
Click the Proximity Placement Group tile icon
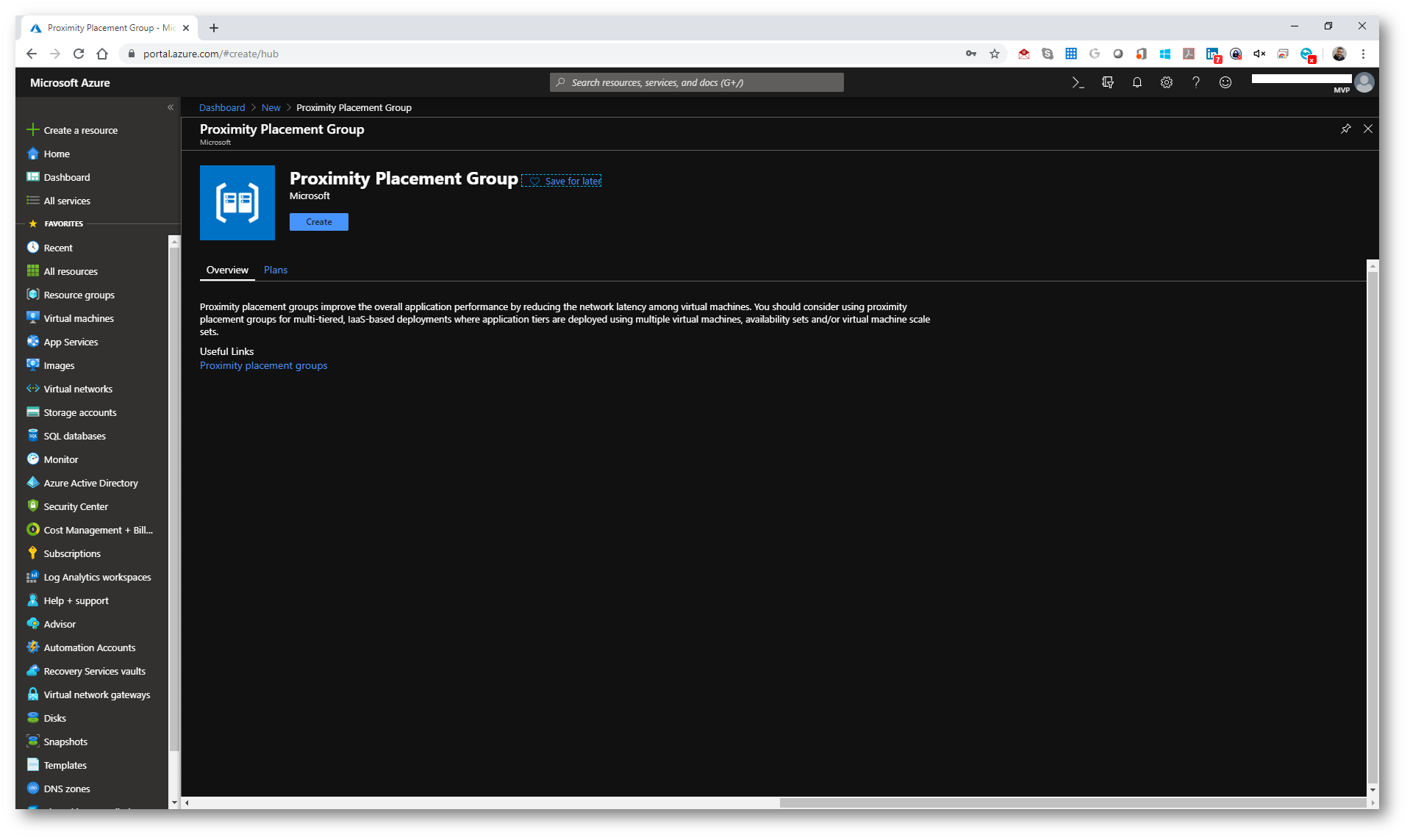coord(237,203)
